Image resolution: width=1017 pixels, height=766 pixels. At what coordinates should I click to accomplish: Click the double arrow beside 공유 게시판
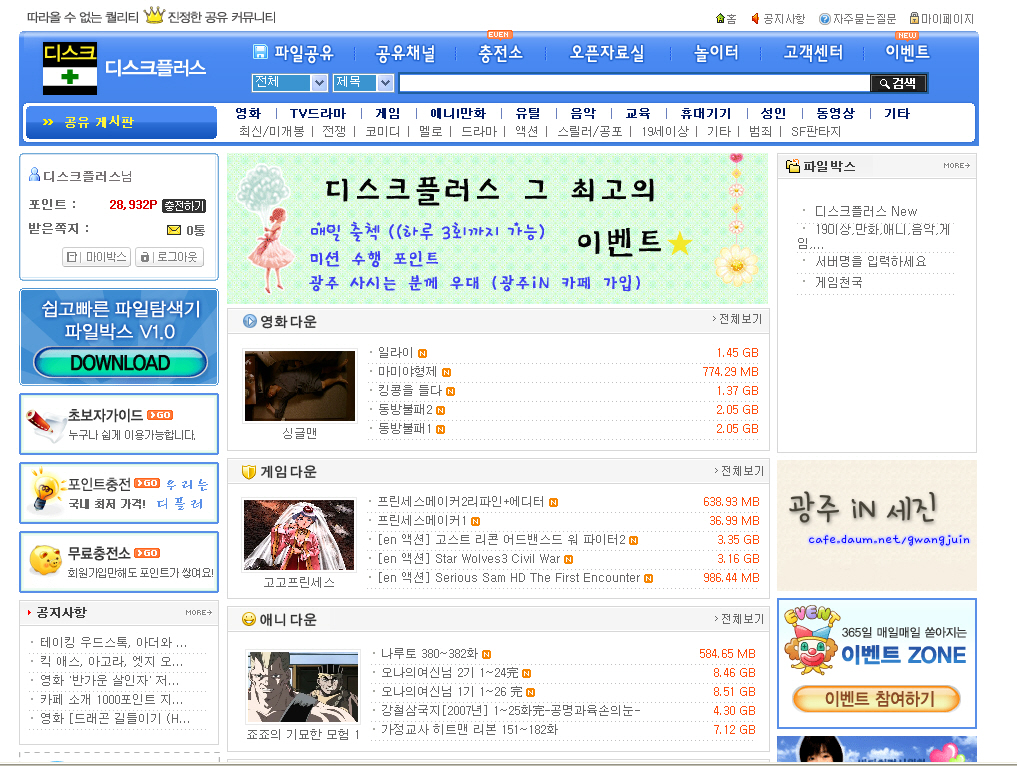tap(48, 122)
